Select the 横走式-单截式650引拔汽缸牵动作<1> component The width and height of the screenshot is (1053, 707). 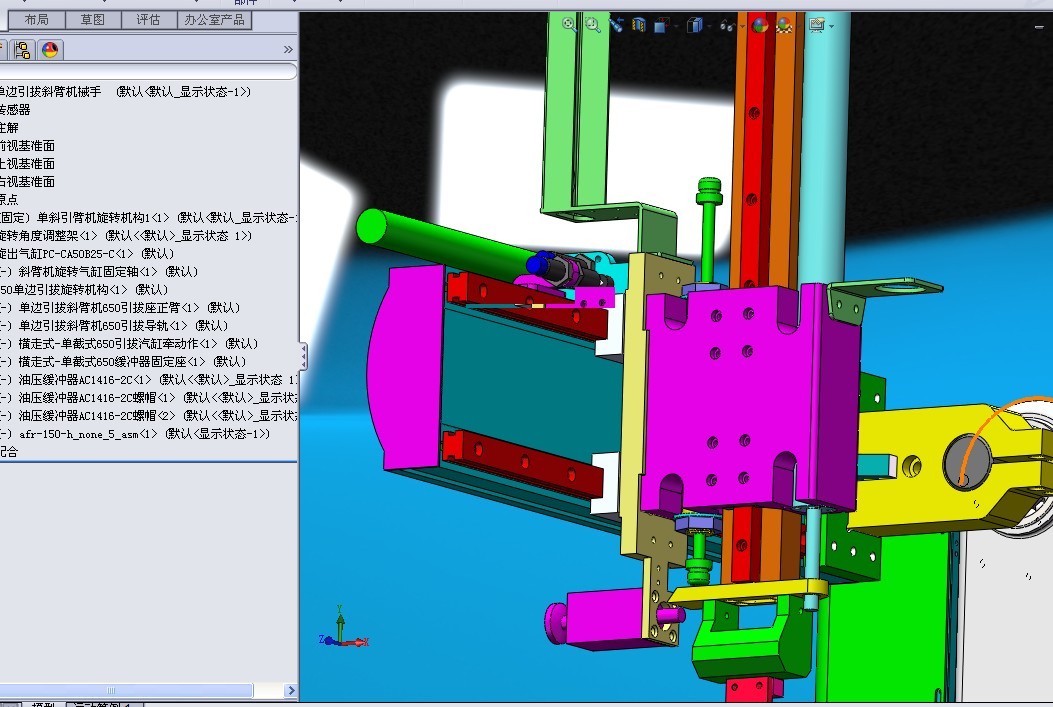(x=129, y=344)
